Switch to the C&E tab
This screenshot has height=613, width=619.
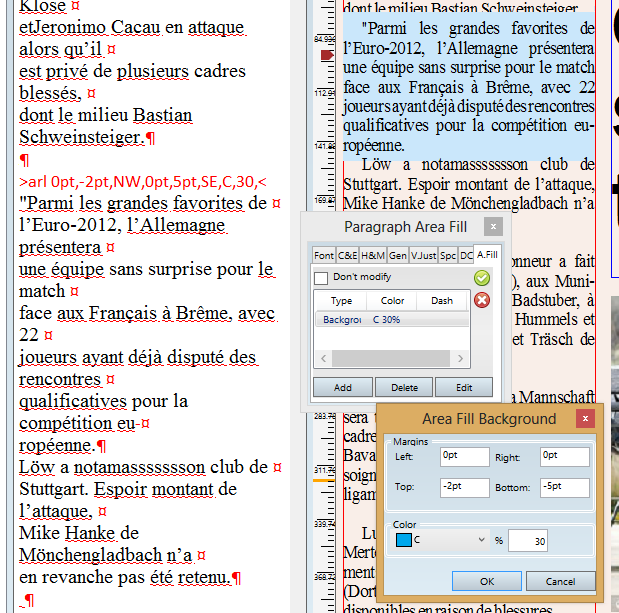click(347, 256)
